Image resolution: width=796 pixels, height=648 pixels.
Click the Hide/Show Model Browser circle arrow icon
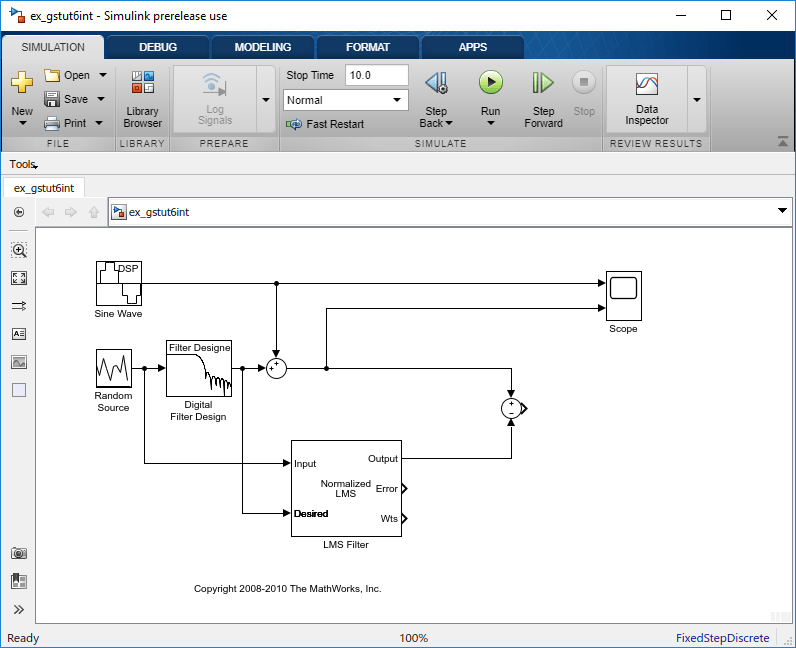click(x=19, y=212)
